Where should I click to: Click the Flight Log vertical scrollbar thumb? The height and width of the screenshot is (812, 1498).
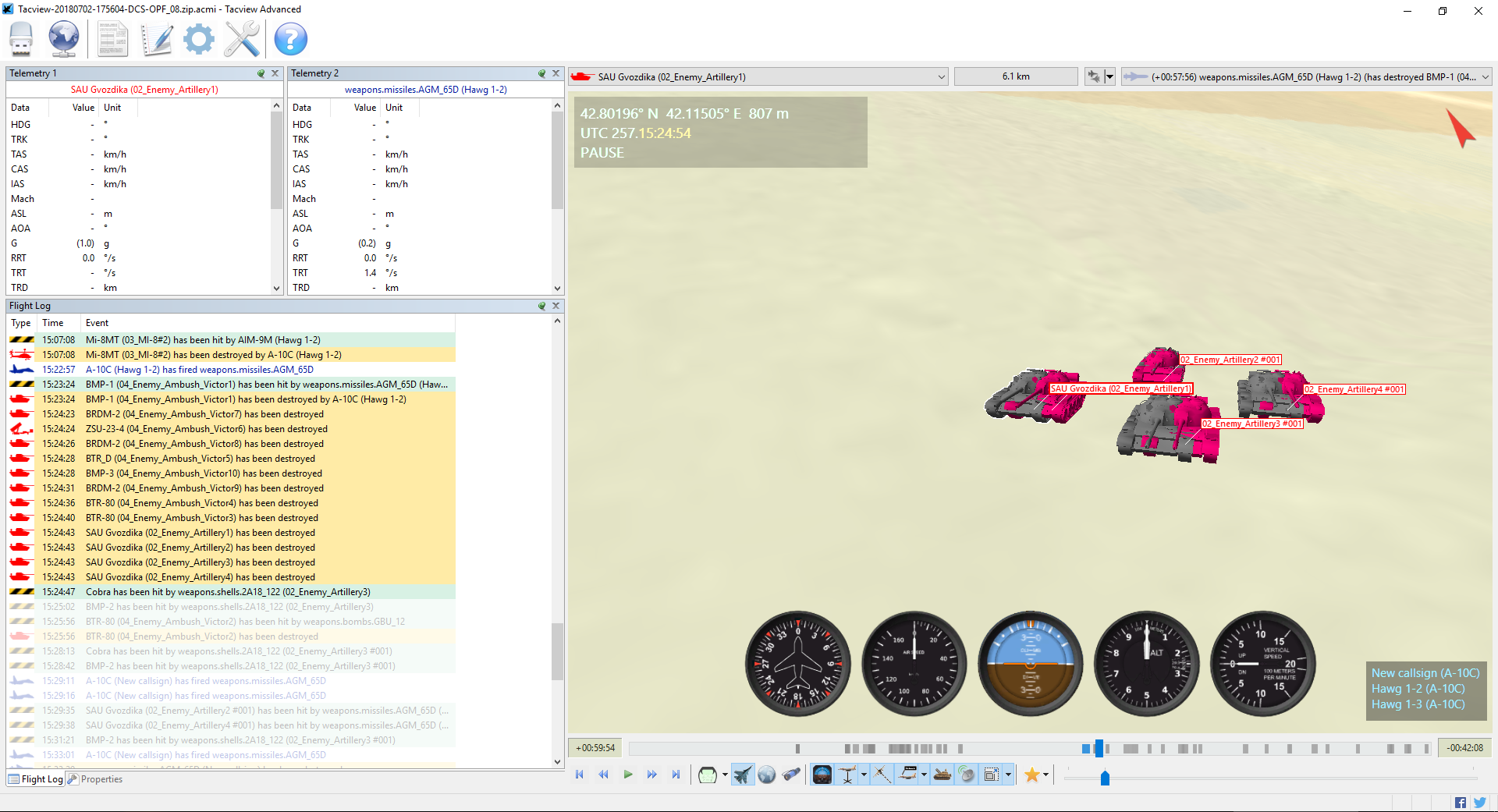tap(557, 652)
